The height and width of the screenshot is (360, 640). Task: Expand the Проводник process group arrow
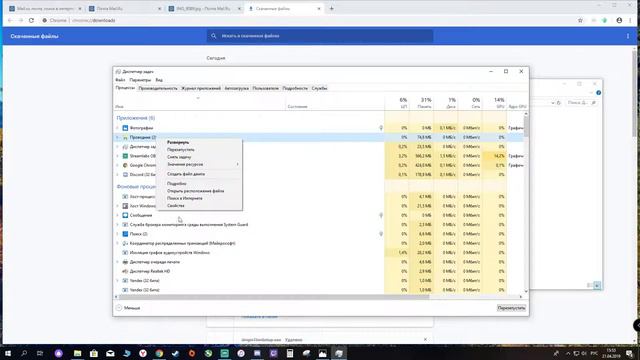(x=118, y=137)
